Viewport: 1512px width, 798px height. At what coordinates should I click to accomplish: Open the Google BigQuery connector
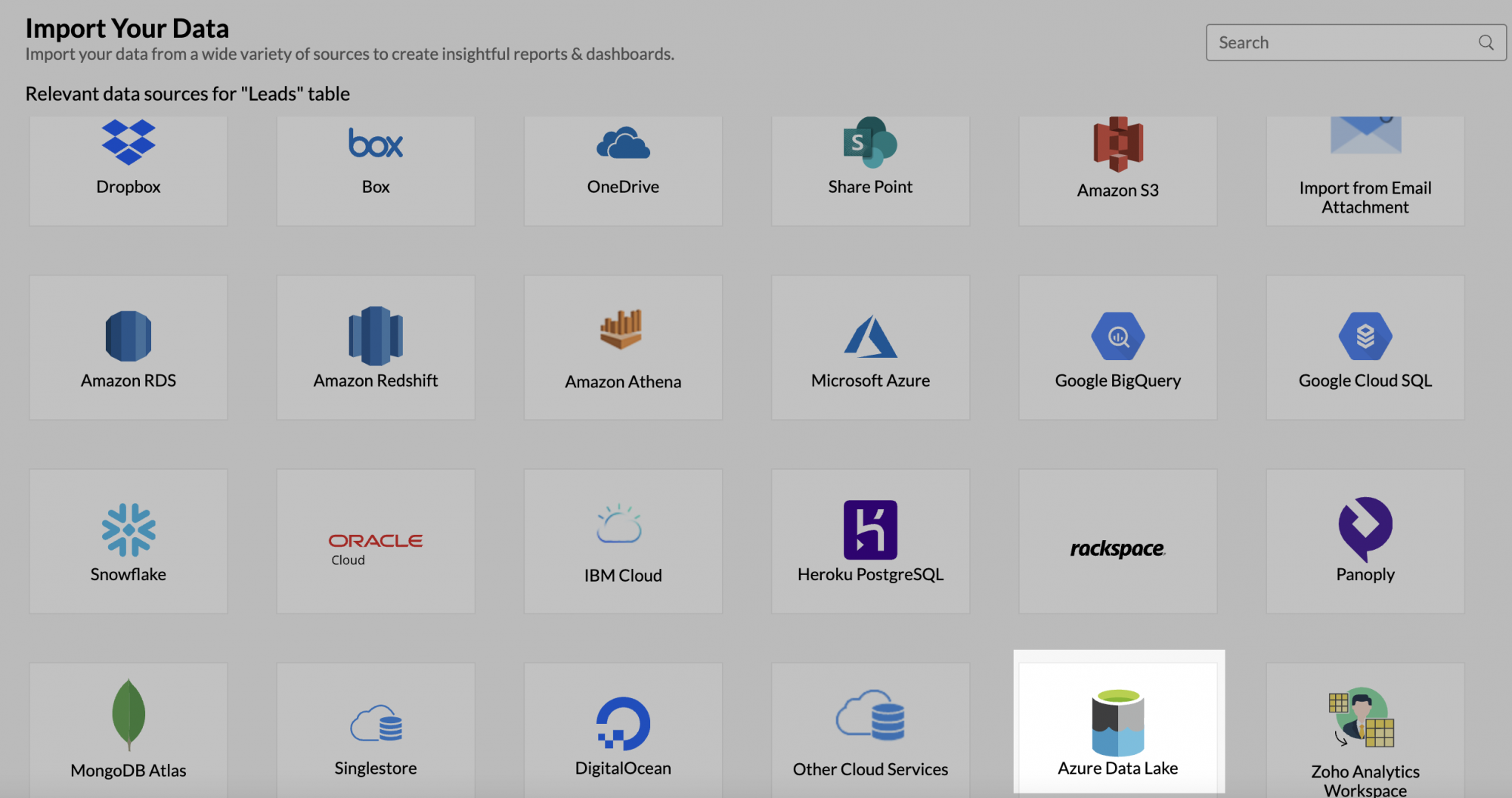point(1117,348)
